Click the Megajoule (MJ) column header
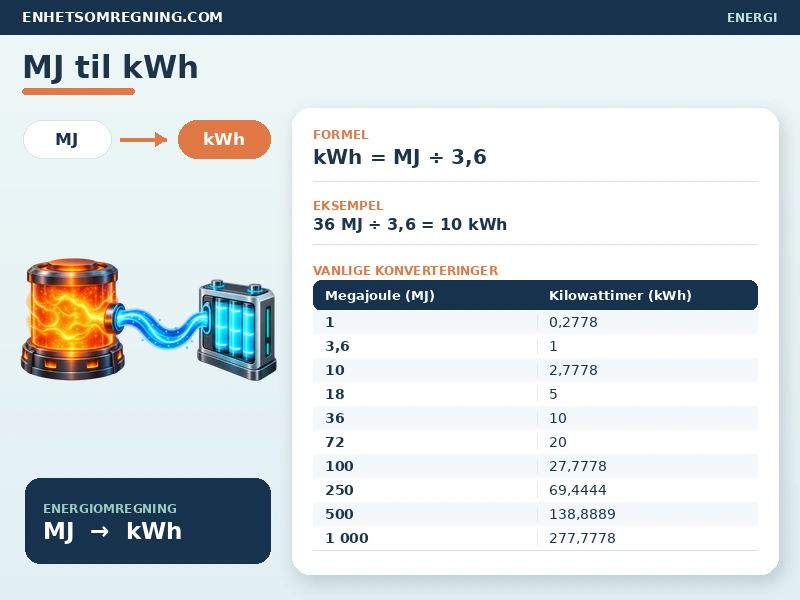 click(380, 295)
